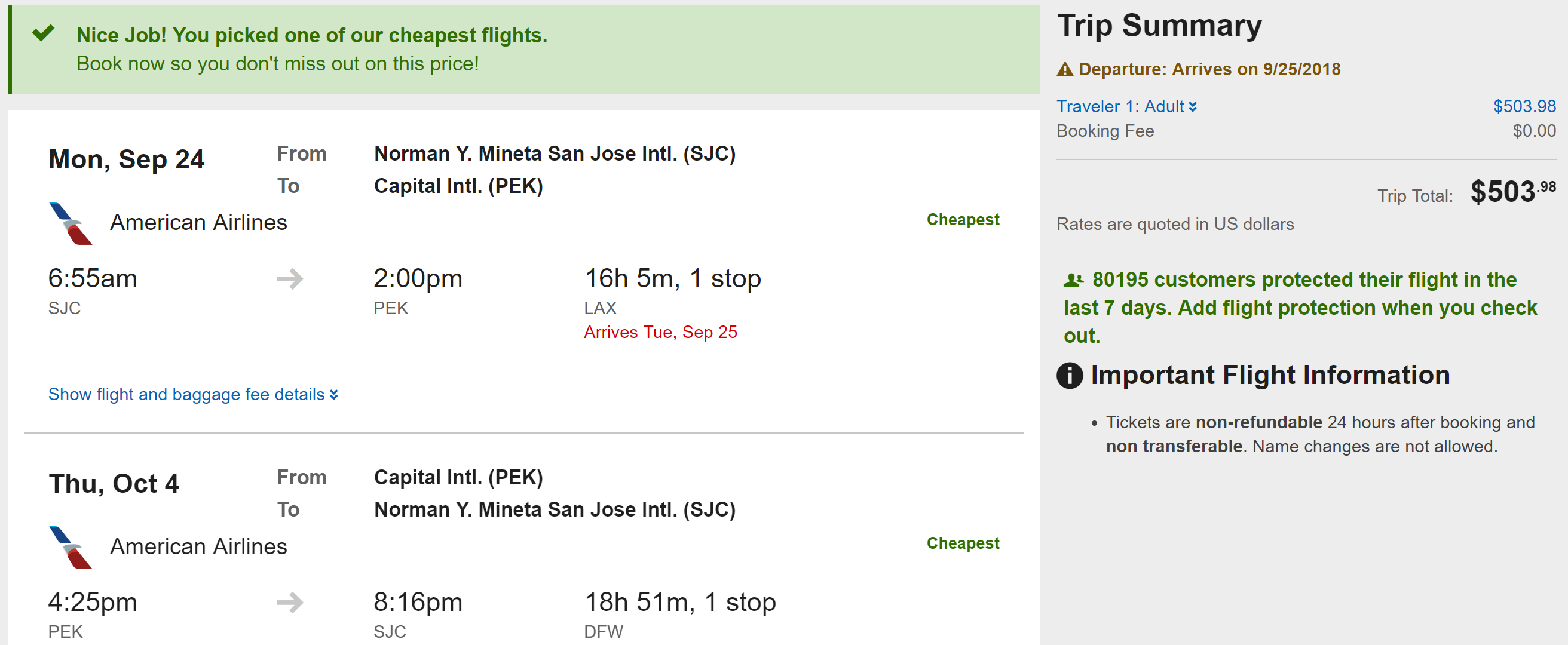Viewport: 1568px width, 645px height.
Task: Click the Trip Summary heading
Action: [1159, 26]
